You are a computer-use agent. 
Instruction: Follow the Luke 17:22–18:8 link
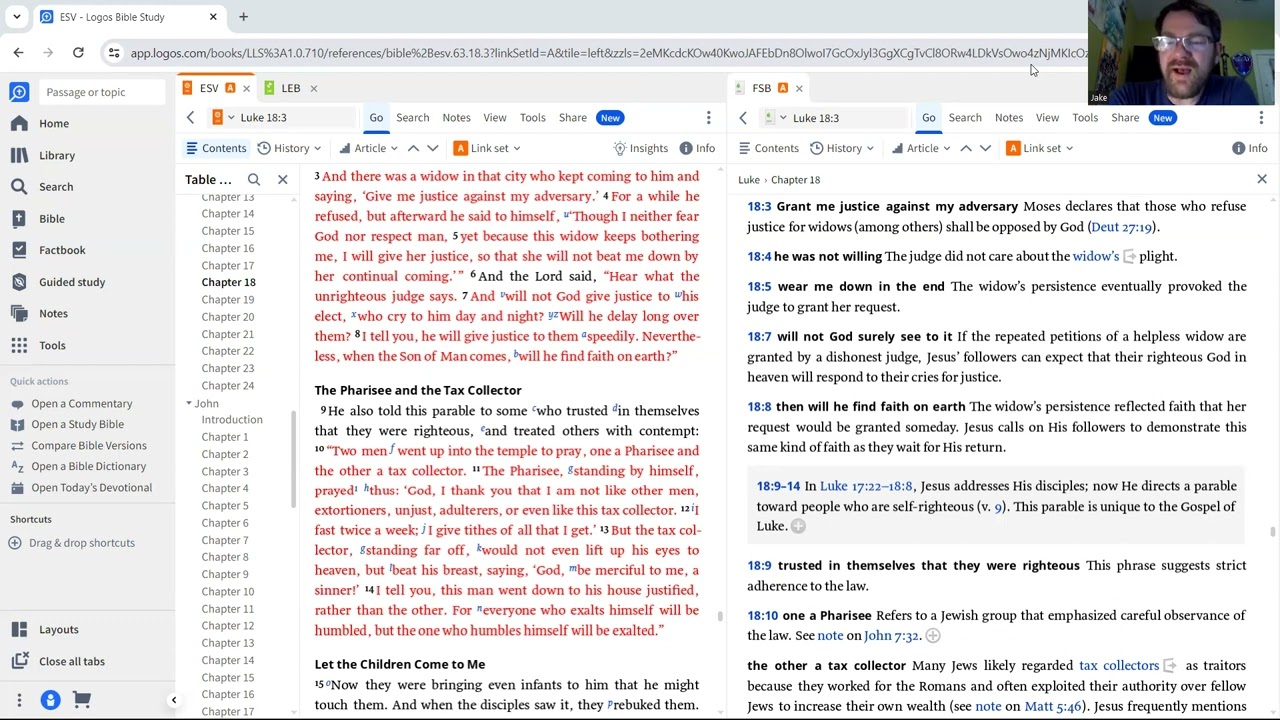(866, 486)
